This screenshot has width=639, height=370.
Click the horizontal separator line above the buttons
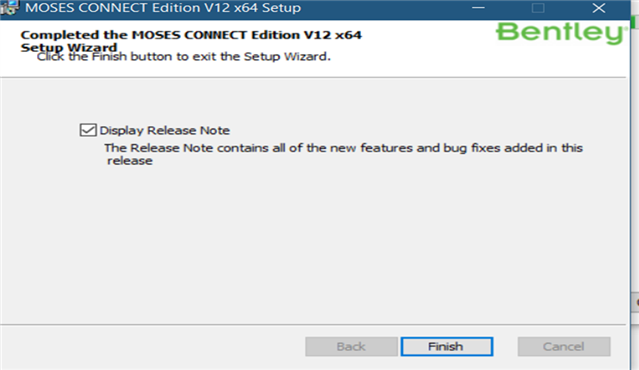click(x=313, y=325)
